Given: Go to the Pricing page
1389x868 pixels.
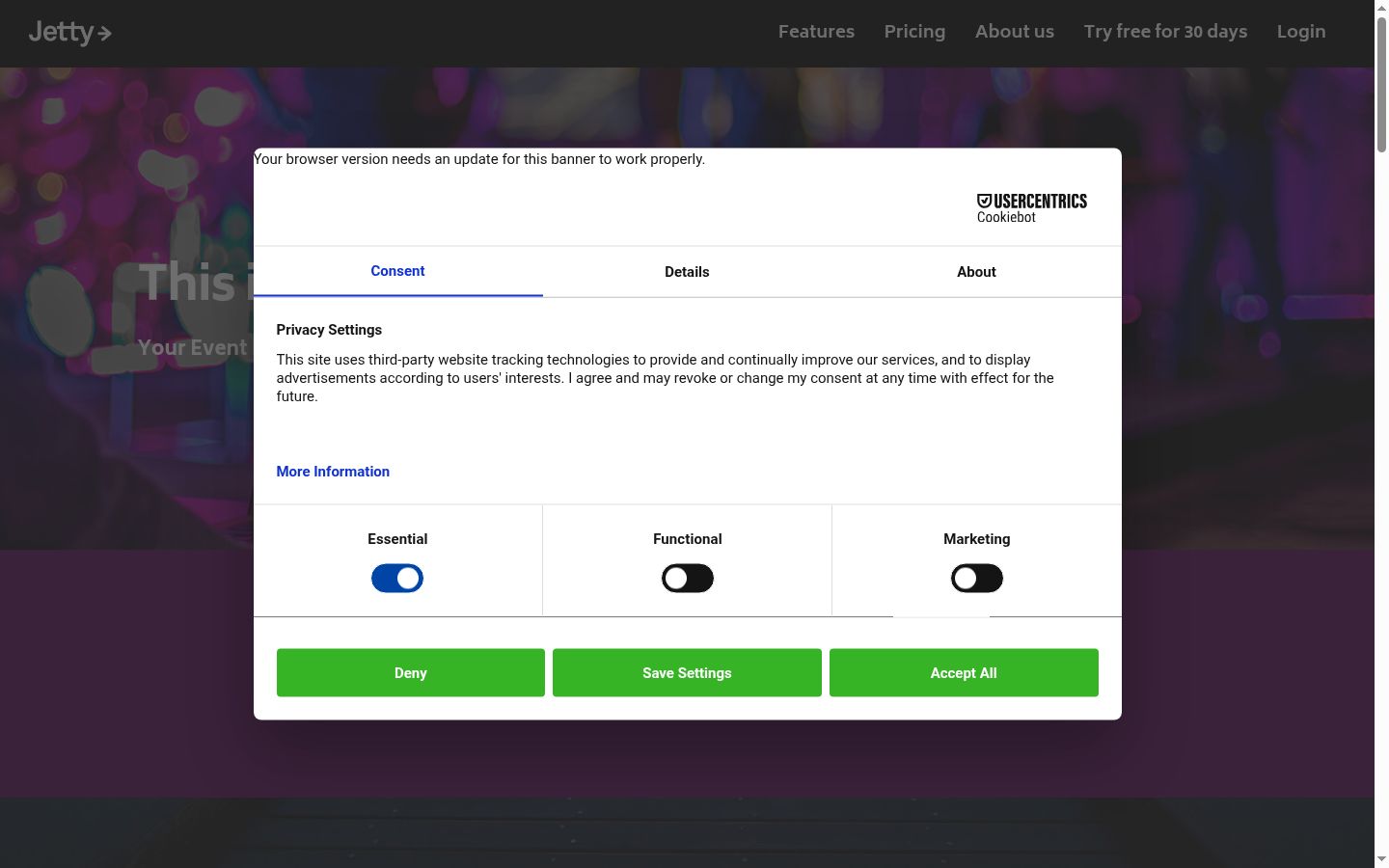Looking at the screenshot, I should pos(914,31).
